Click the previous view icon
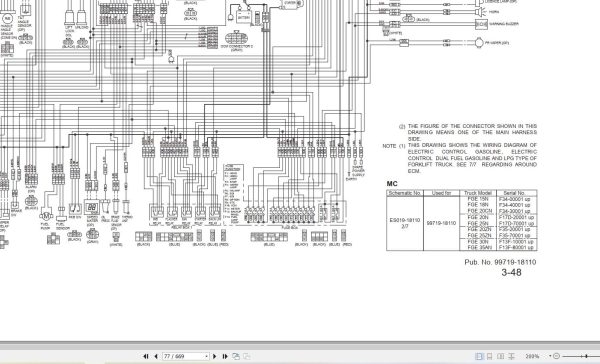 (x=236, y=356)
